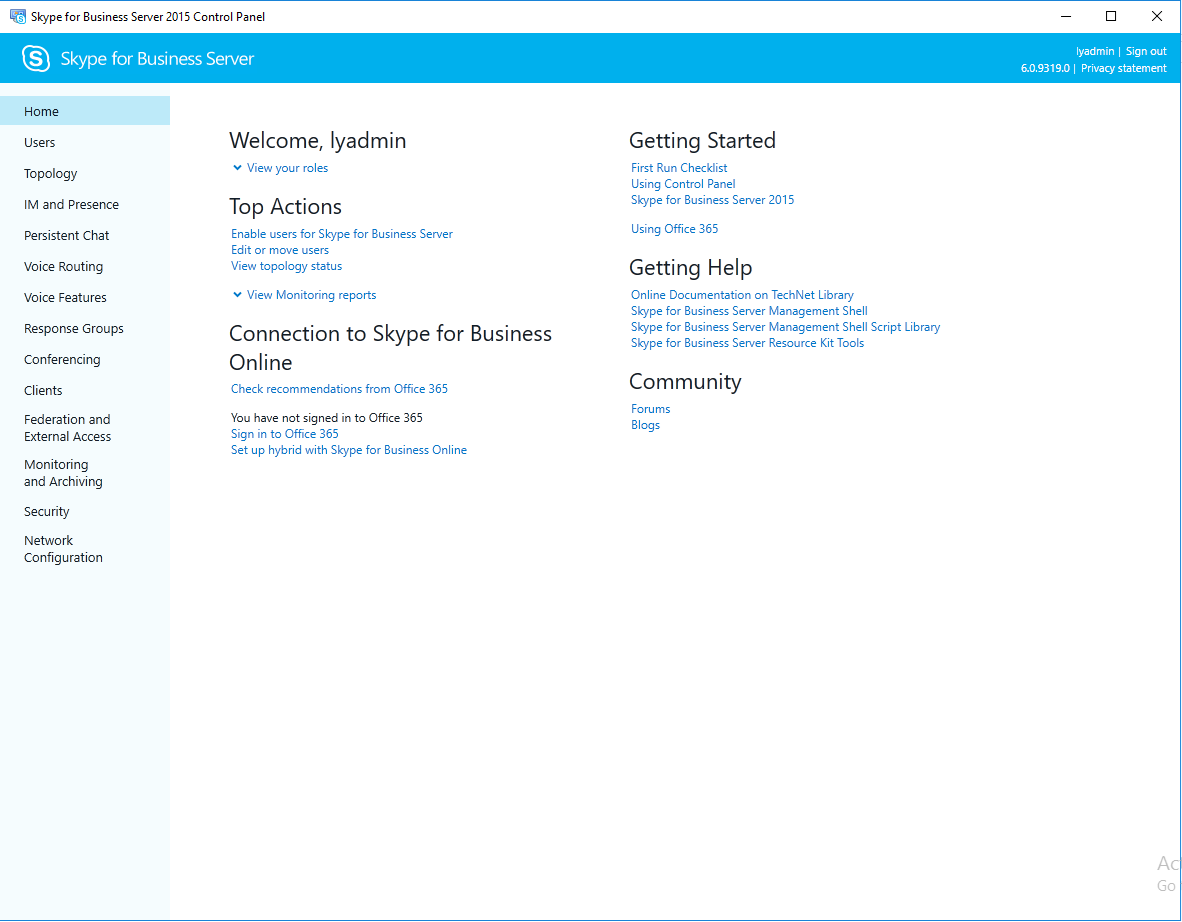This screenshot has height=922, width=1182.
Task: Click version number 6.0.9319.0
Action: tap(1045, 68)
